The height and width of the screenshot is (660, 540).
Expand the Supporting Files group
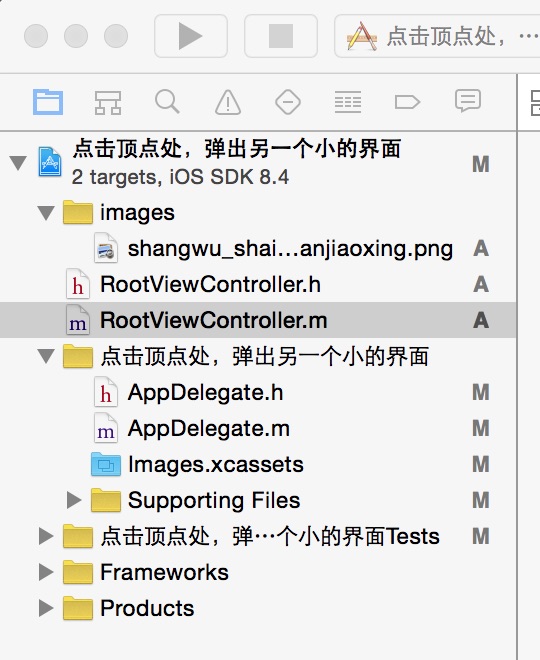click(74, 500)
